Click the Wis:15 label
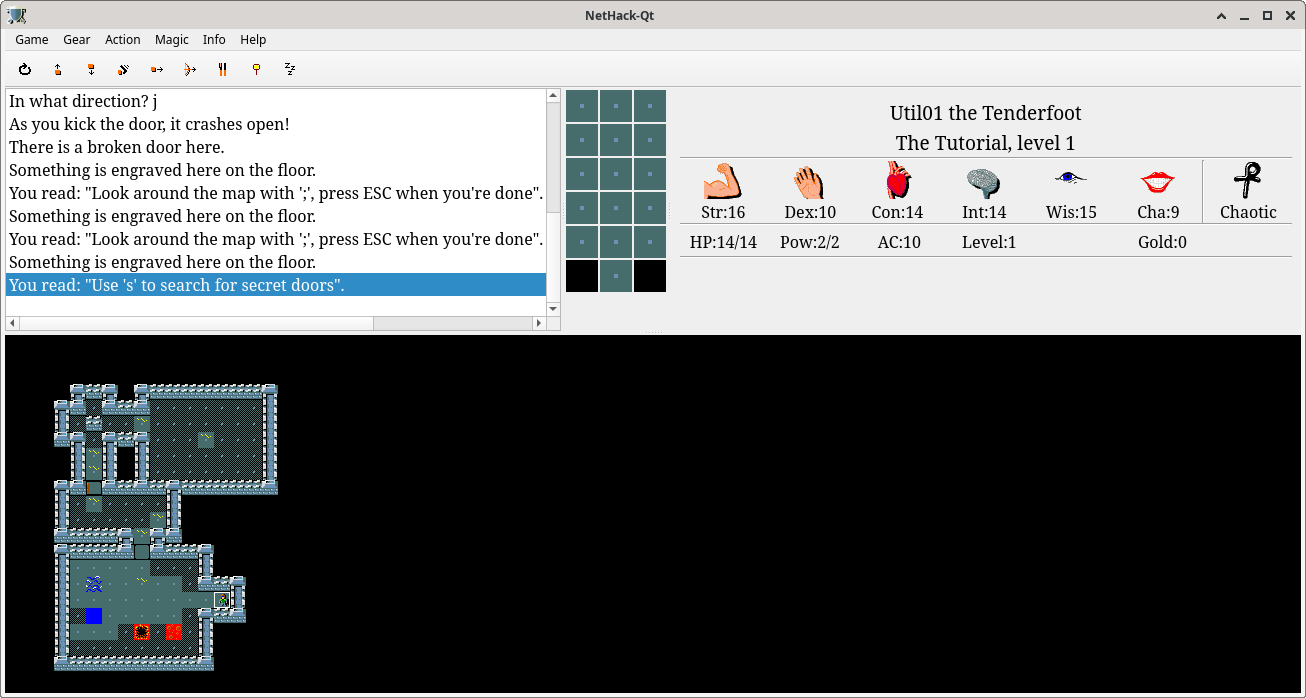The width and height of the screenshot is (1306, 698). tap(1071, 212)
